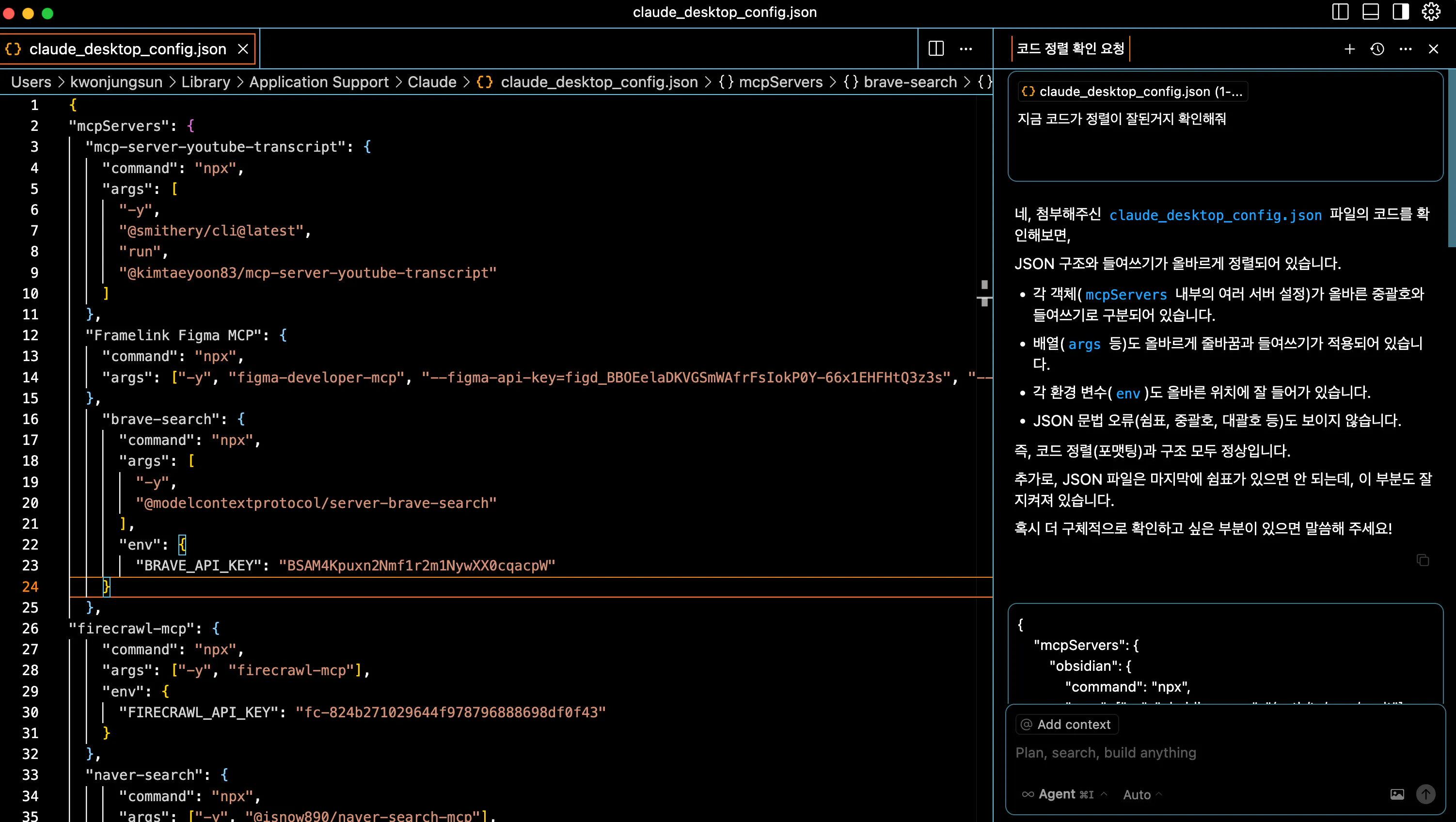Select claude_desktop_config.json editor tab
The height and width of the screenshot is (822, 1456).
click(128, 49)
